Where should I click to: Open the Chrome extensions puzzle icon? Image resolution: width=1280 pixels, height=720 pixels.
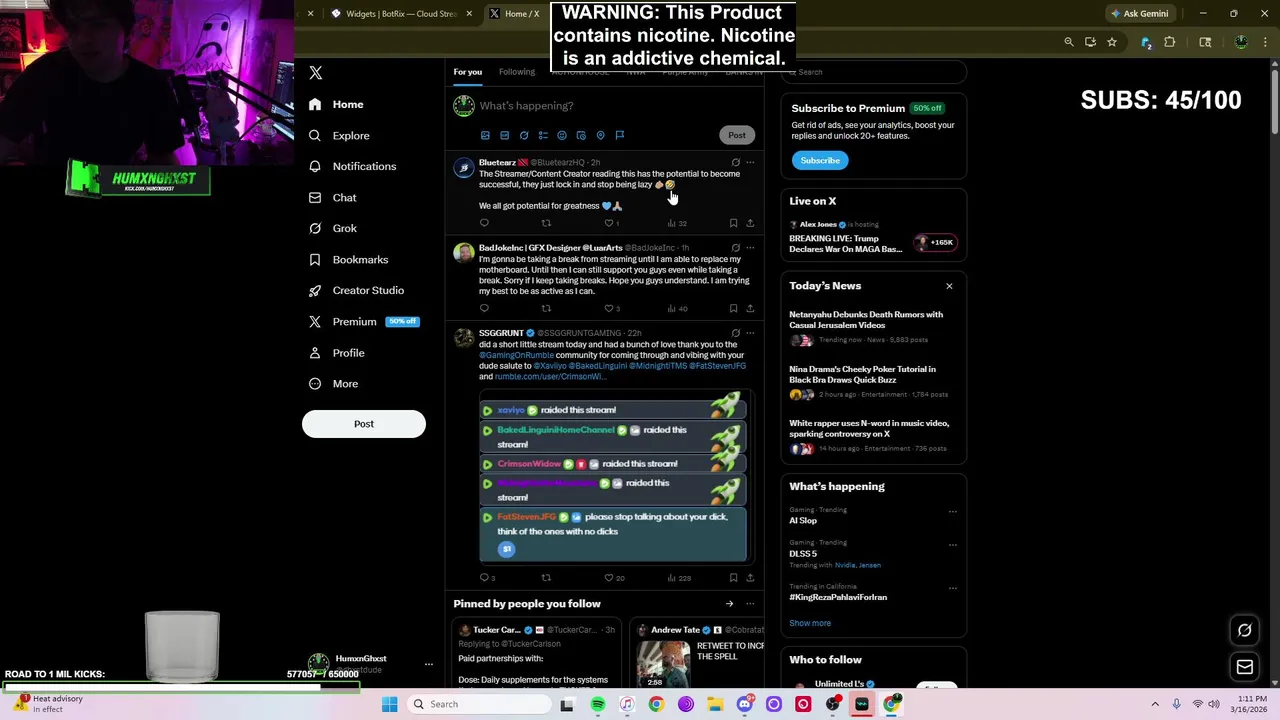pyautogui.click(x=1169, y=42)
